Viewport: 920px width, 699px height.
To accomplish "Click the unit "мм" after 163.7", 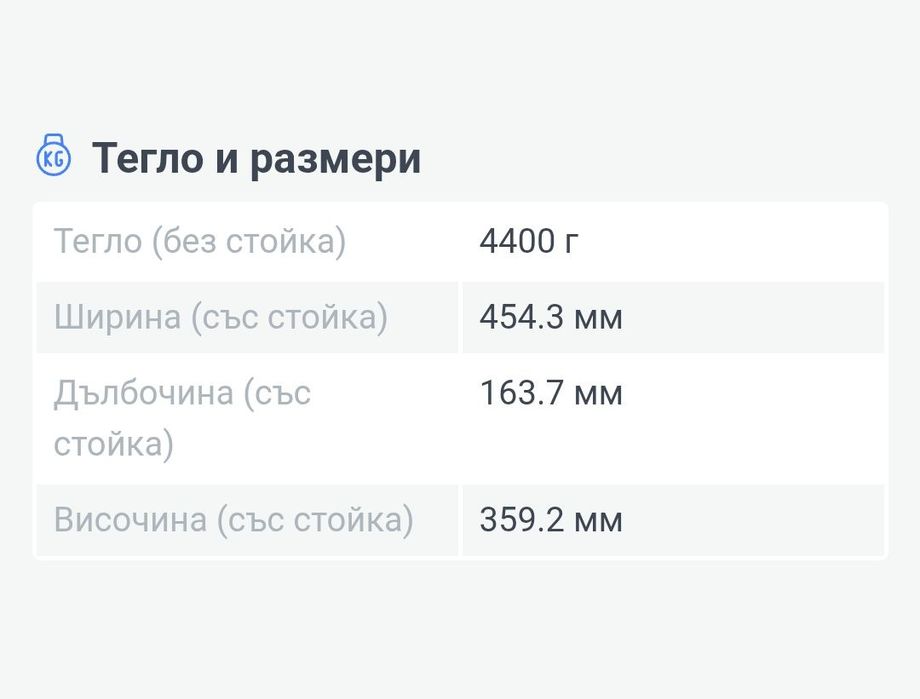I will pos(598,393).
